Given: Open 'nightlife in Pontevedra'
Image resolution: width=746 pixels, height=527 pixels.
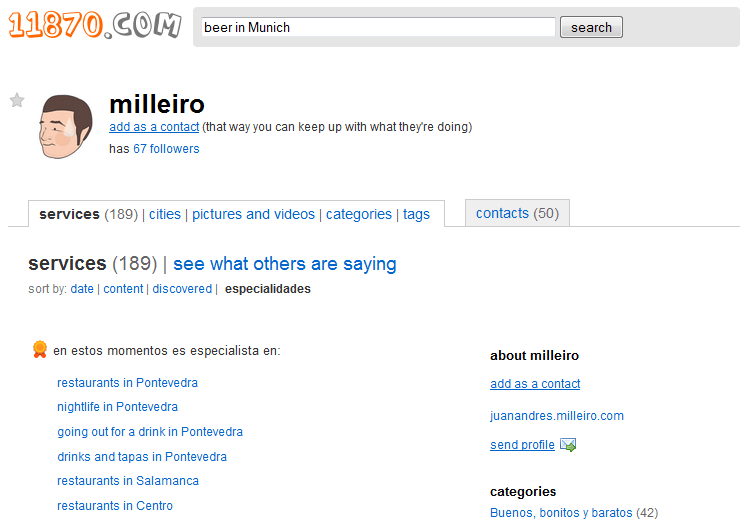Looking at the screenshot, I should 118,407.
